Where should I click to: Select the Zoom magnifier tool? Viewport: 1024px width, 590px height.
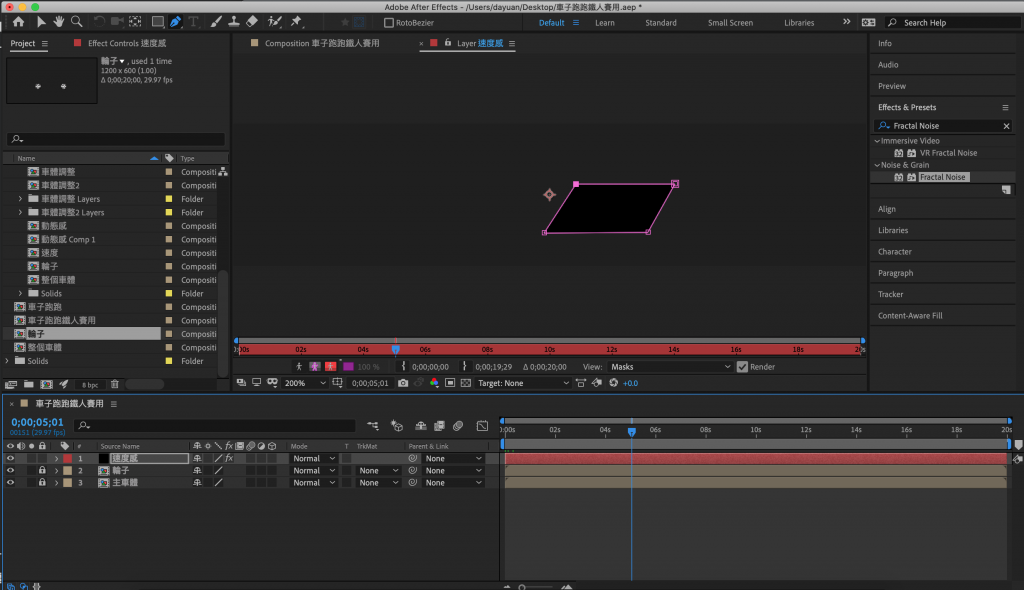pos(76,22)
